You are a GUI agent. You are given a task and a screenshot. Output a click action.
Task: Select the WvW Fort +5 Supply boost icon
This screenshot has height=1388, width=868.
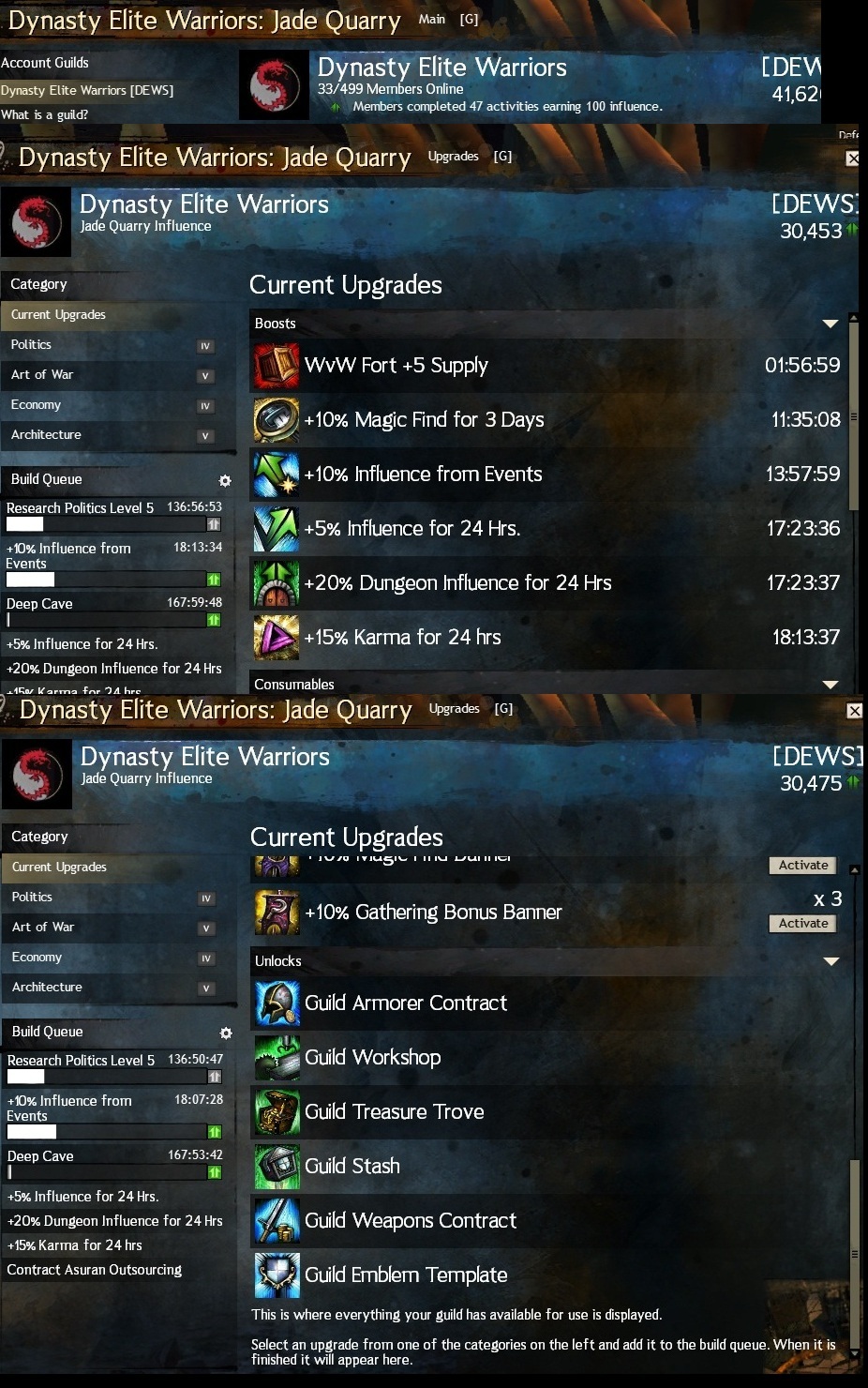(277, 366)
